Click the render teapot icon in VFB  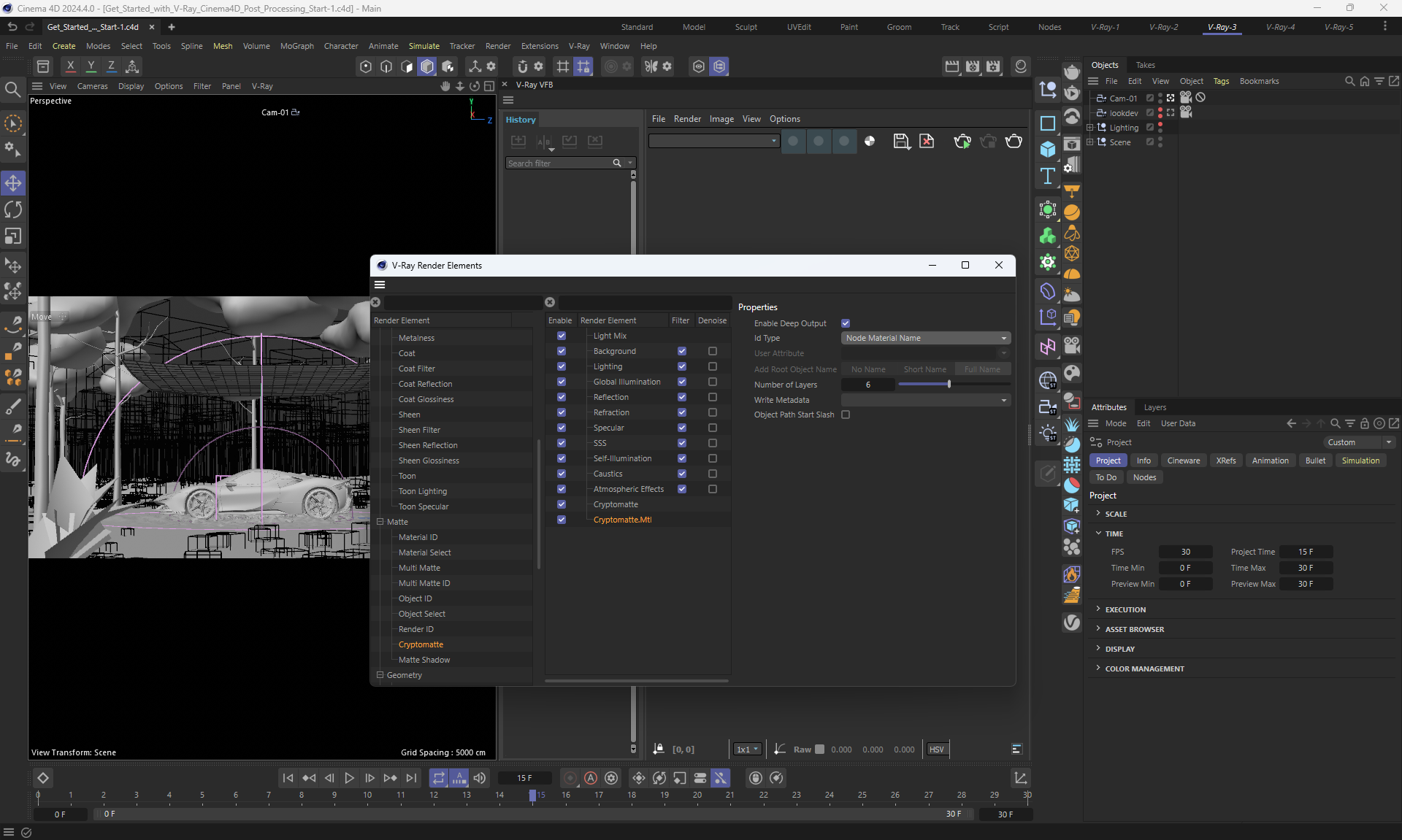(x=1014, y=142)
